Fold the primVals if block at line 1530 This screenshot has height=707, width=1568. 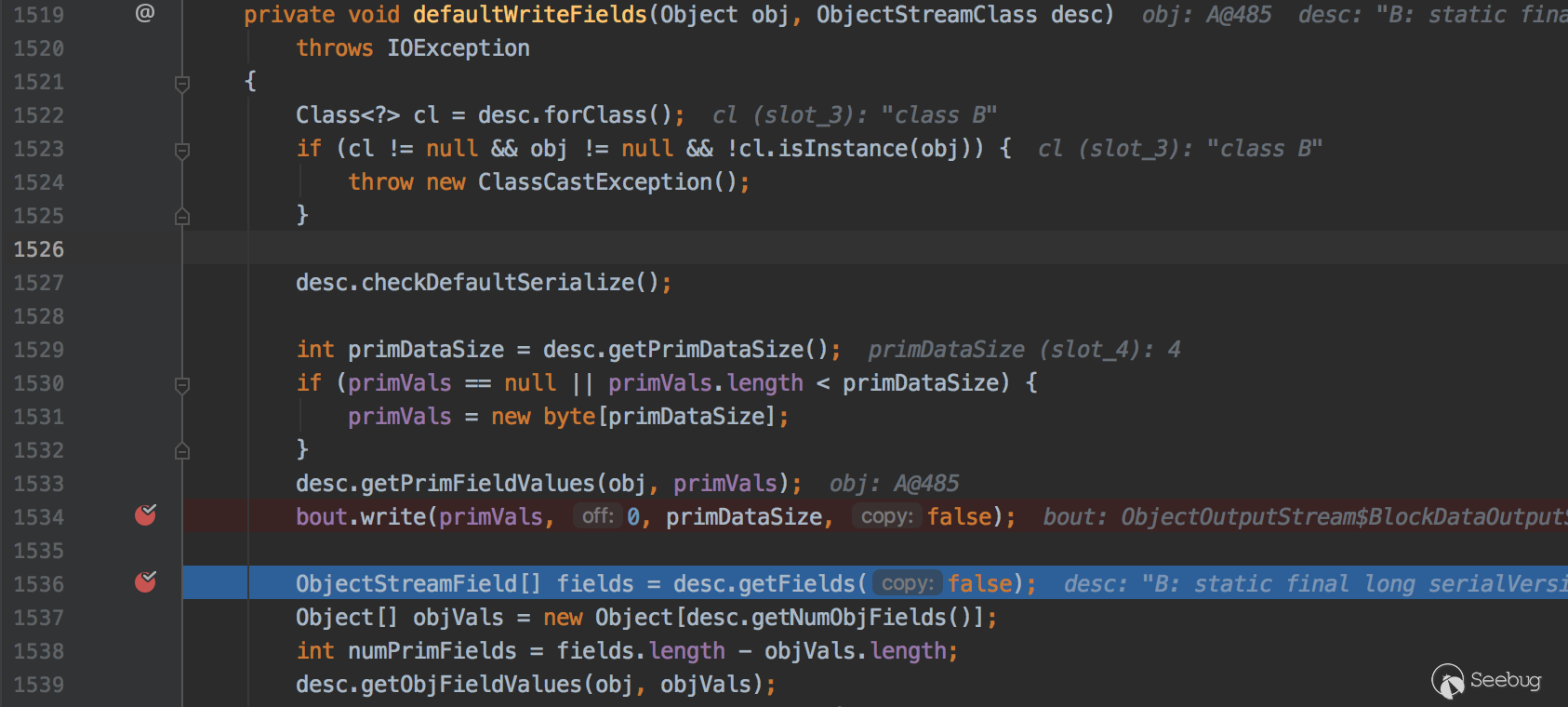tap(182, 385)
